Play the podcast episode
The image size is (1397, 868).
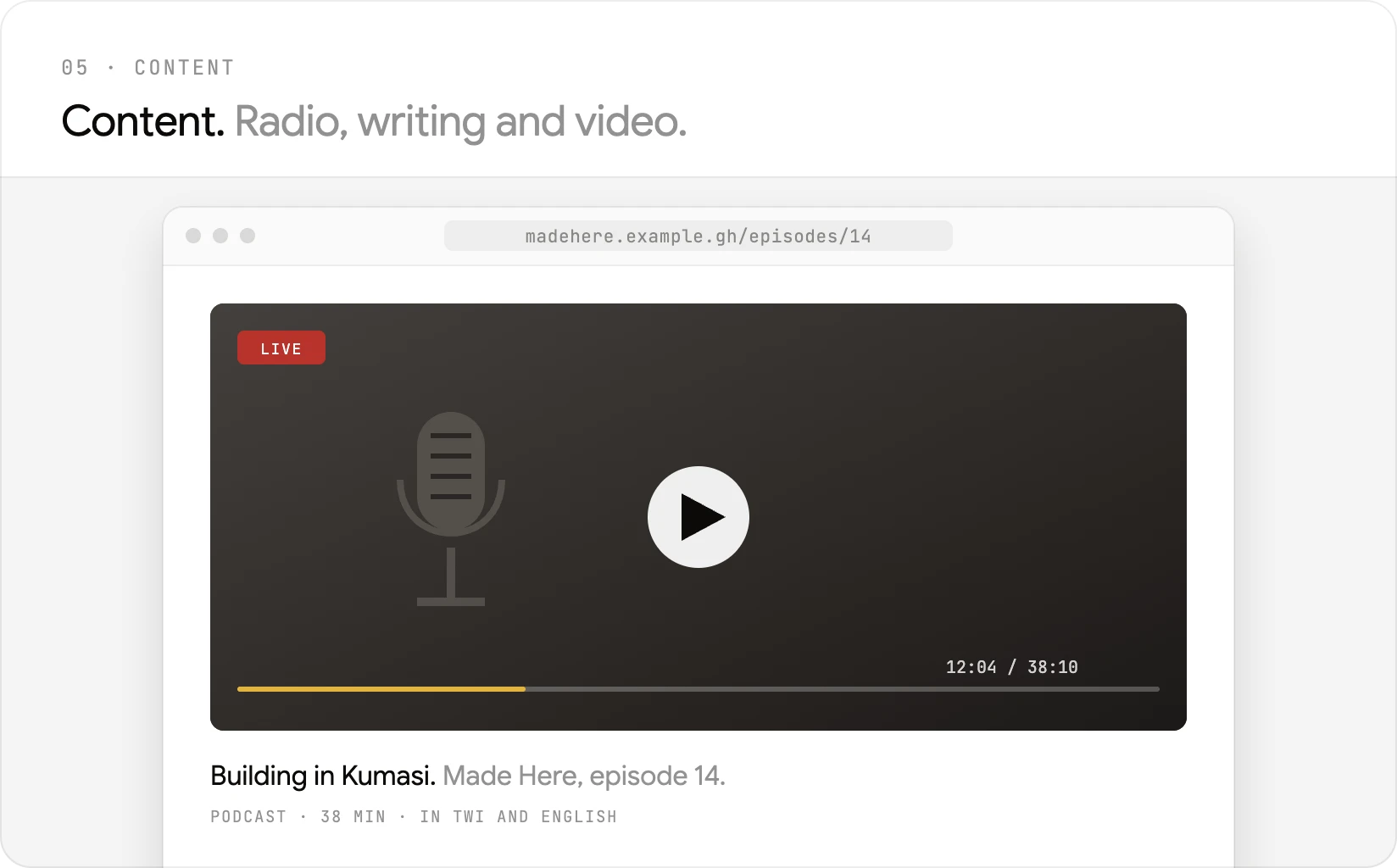698,517
